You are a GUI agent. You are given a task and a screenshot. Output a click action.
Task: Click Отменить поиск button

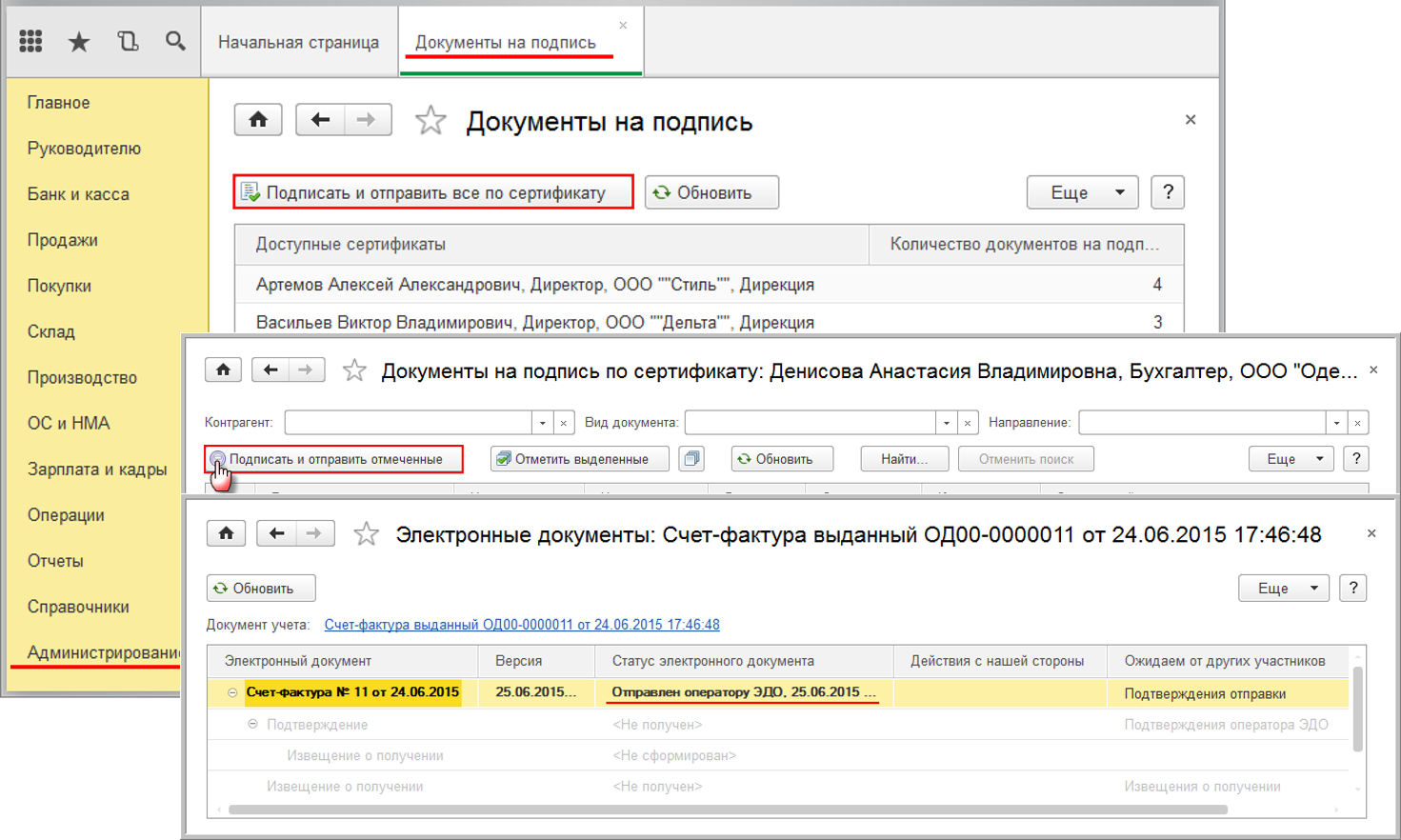(1026, 459)
